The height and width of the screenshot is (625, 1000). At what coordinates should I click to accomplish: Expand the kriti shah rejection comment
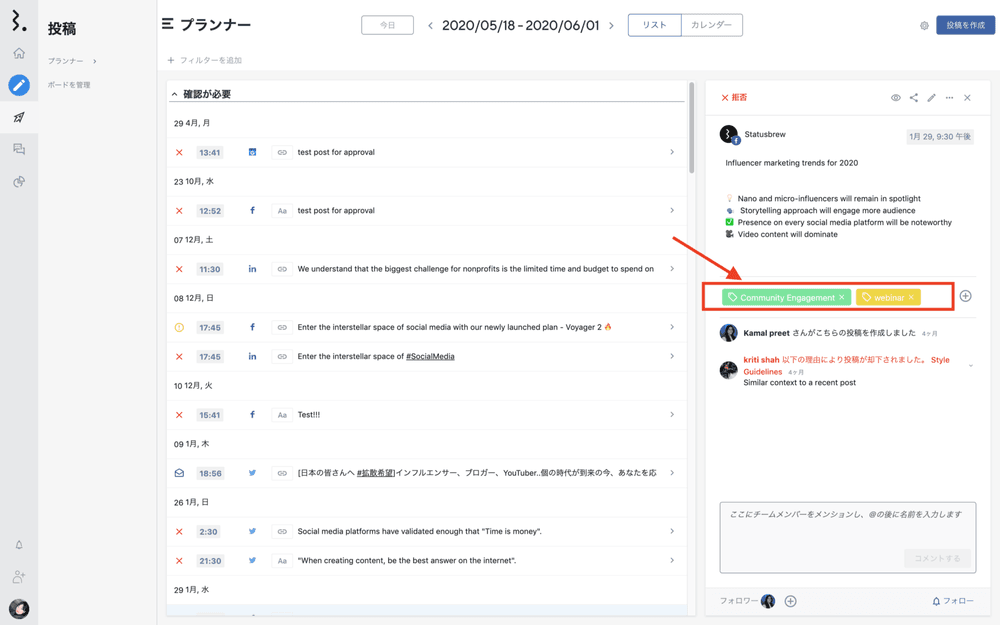(x=970, y=366)
